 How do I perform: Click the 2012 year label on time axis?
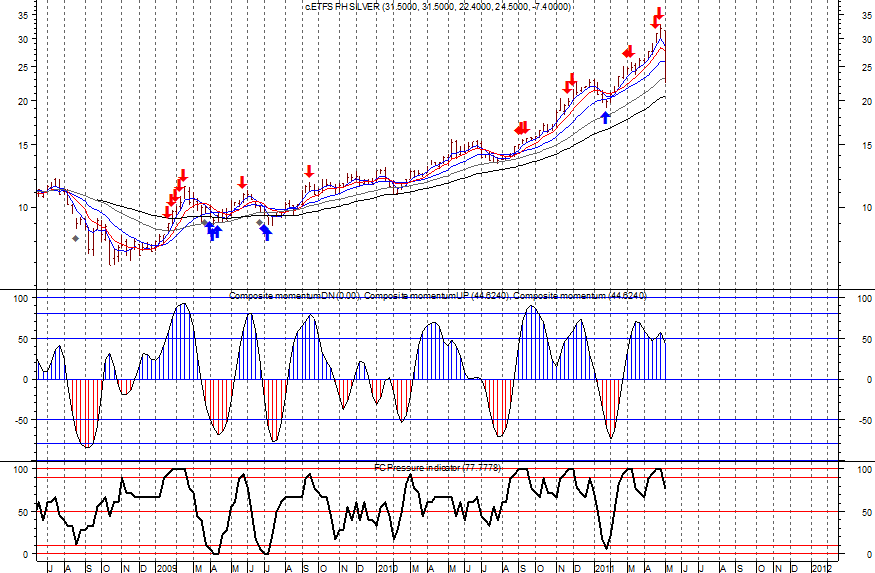822,568
